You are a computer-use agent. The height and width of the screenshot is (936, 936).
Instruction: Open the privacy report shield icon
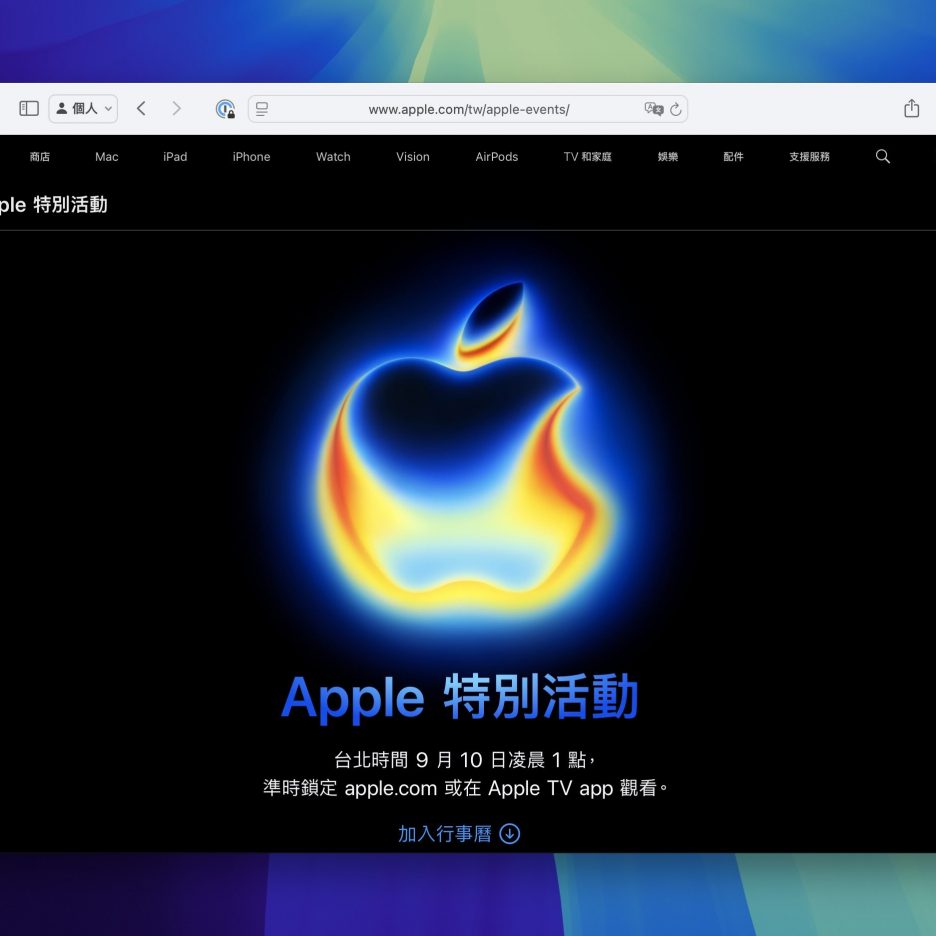(x=225, y=109)
